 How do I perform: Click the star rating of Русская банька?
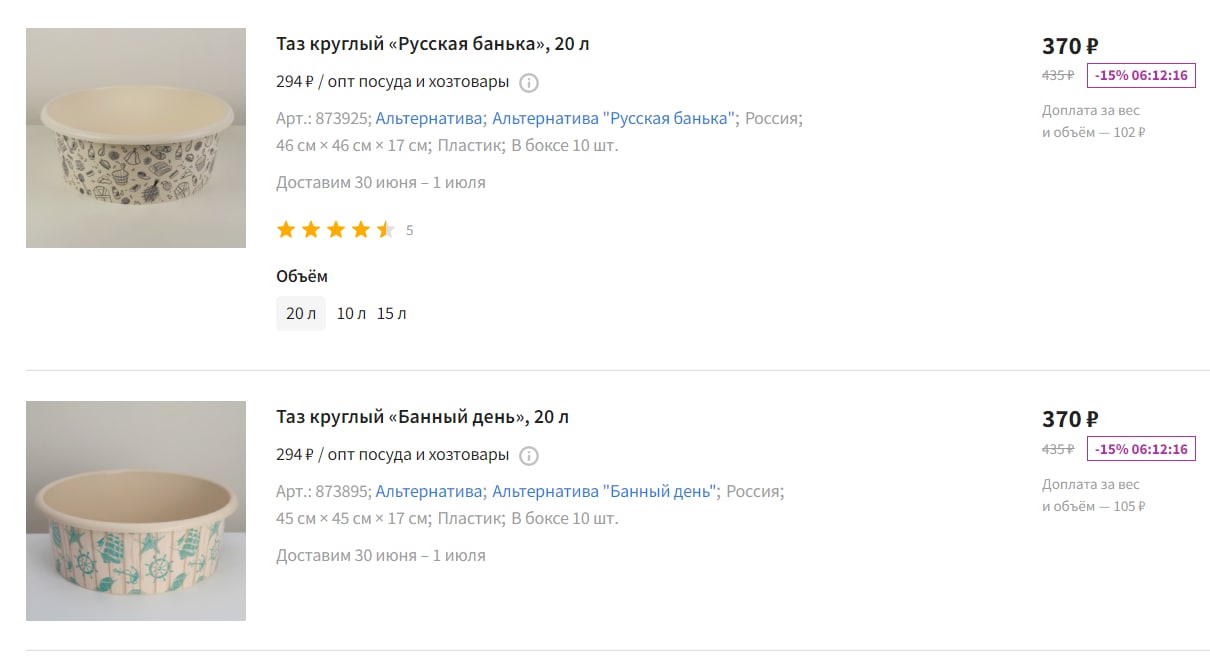coord(336,230)
